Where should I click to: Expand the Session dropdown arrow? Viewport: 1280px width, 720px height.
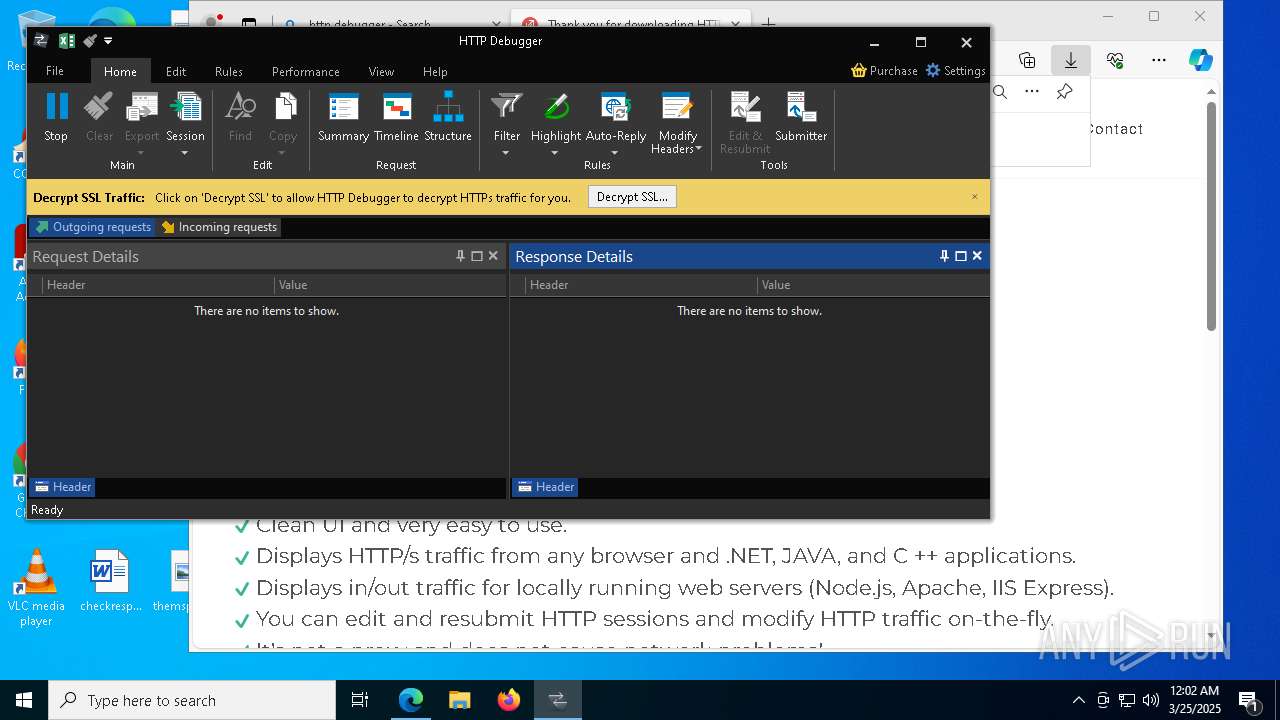tap(185, 153)
